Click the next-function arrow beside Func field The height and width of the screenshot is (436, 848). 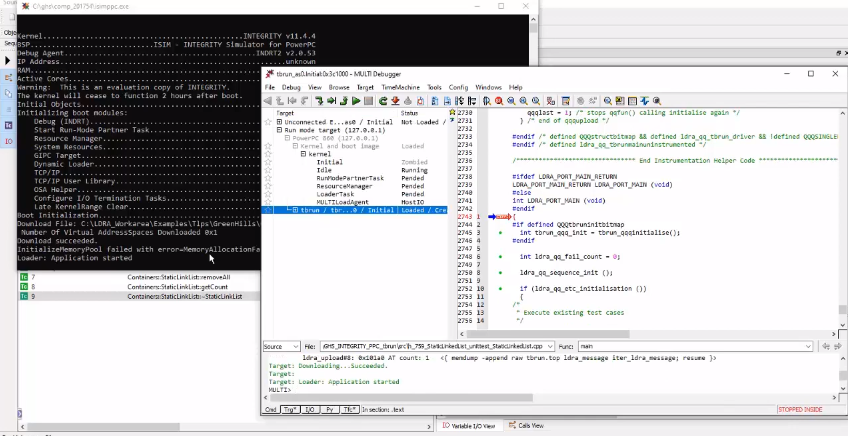coord(838,346)
